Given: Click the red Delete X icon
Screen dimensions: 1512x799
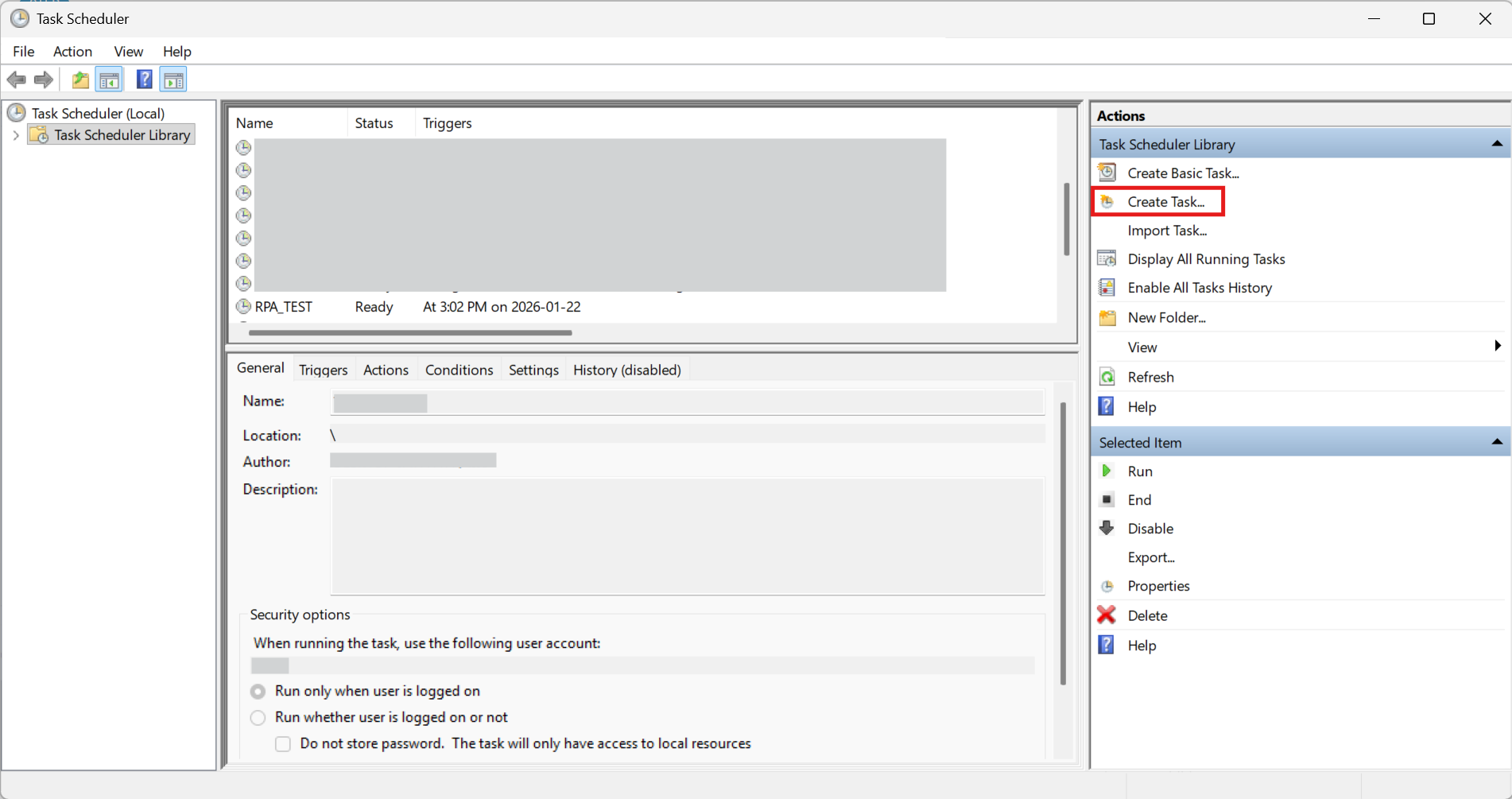Looking at the screenshot, I should pos(1107,615).
